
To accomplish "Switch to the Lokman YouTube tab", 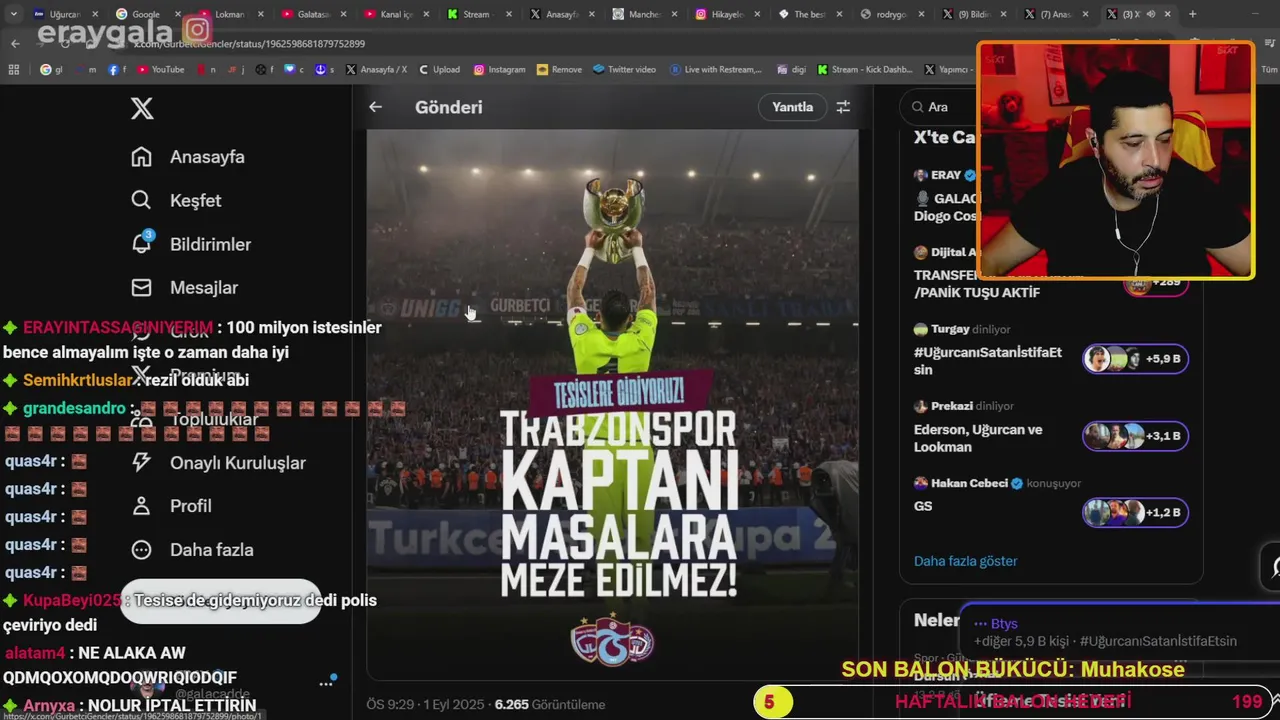I will [x=229, y=14].
